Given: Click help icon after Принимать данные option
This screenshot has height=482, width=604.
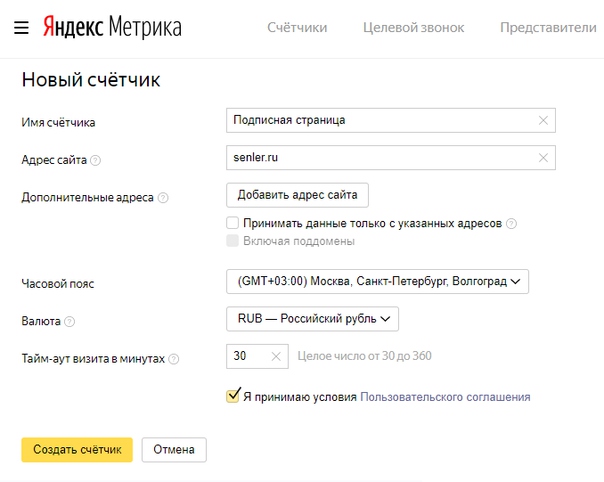Looking at the screenshot, I should coord(511,224).
